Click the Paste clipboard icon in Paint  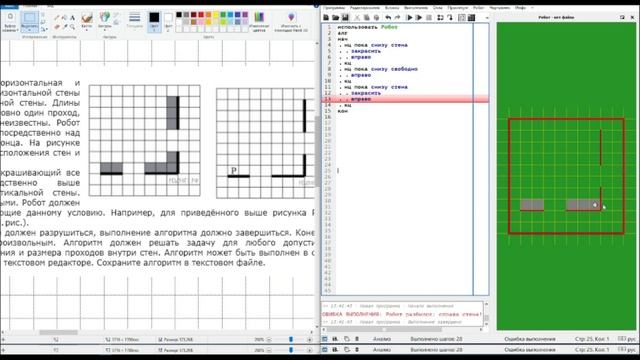tap(10, 17)
